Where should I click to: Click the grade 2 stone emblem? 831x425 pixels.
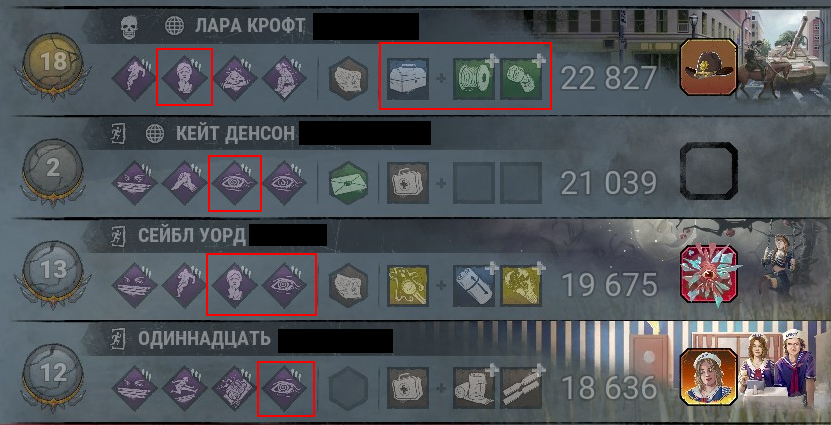[53, 171]
